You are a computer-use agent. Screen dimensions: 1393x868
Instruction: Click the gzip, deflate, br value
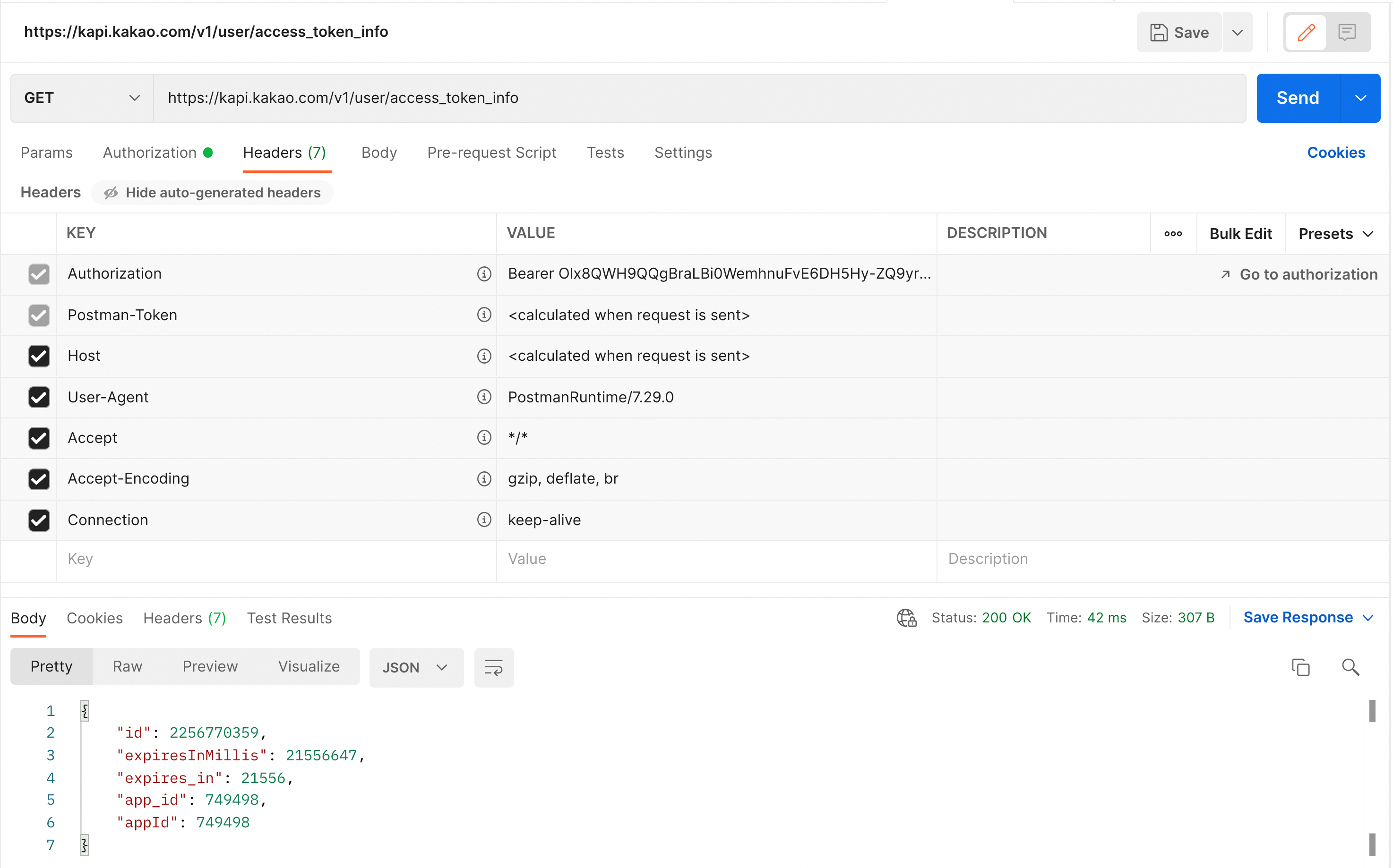point(563,479)
